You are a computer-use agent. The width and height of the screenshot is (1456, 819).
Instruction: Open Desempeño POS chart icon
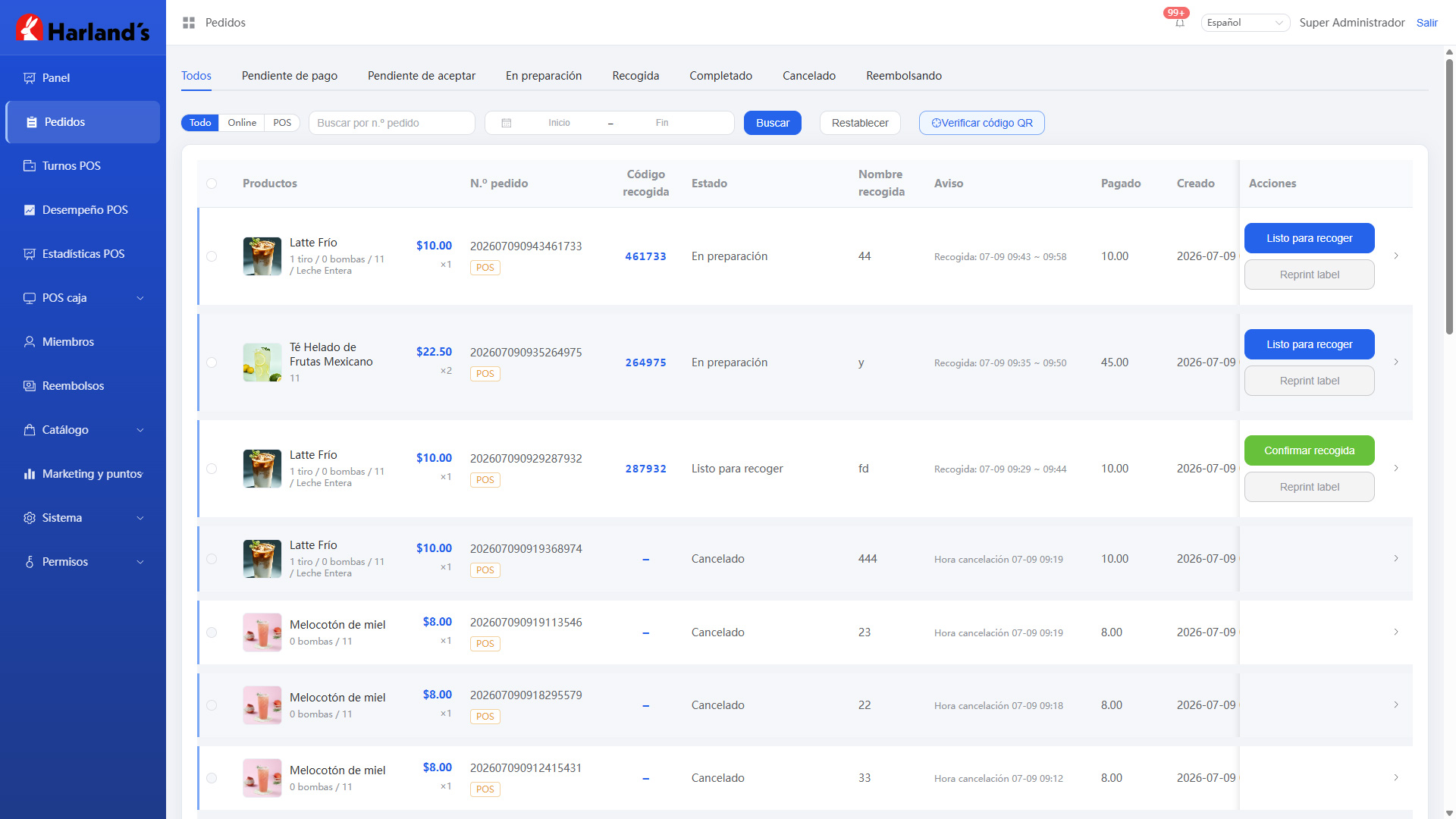click(30, 210)
